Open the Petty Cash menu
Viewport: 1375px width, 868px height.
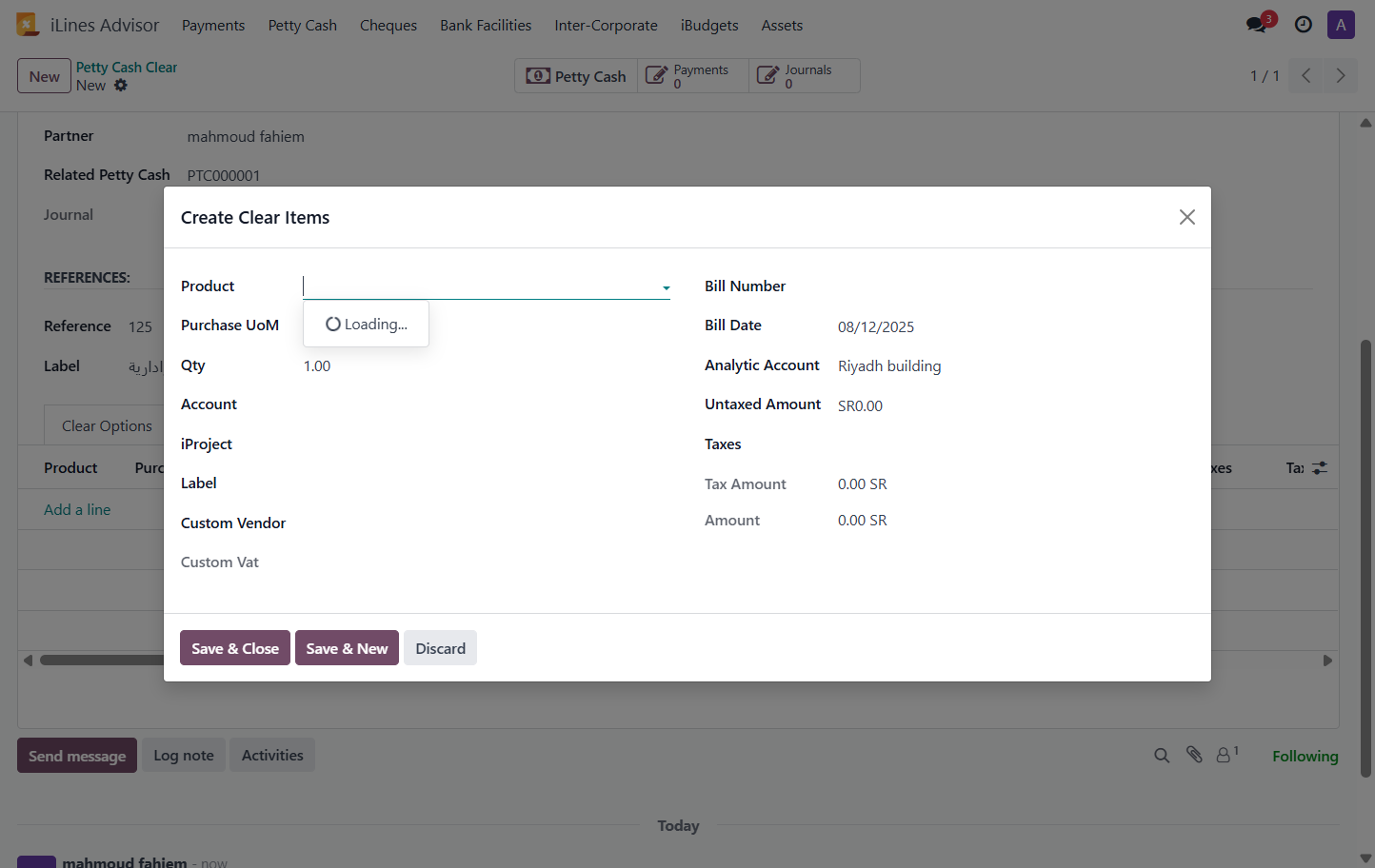(x=303, y=26)
